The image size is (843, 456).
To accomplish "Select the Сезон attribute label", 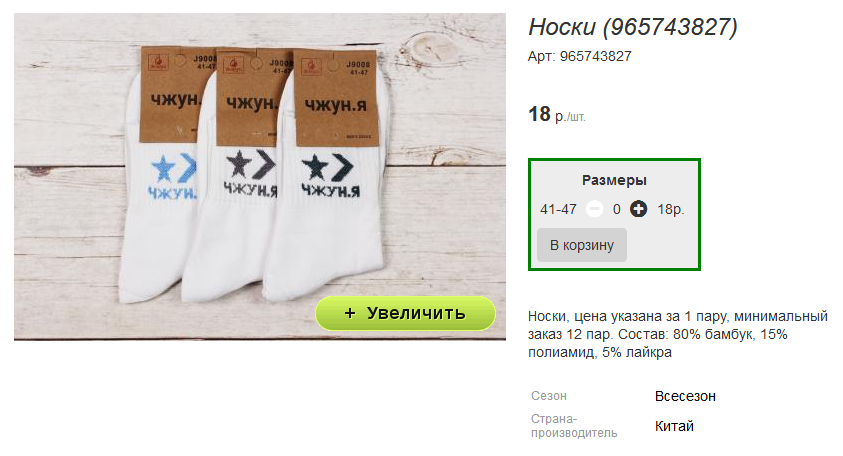I will 549,396.
